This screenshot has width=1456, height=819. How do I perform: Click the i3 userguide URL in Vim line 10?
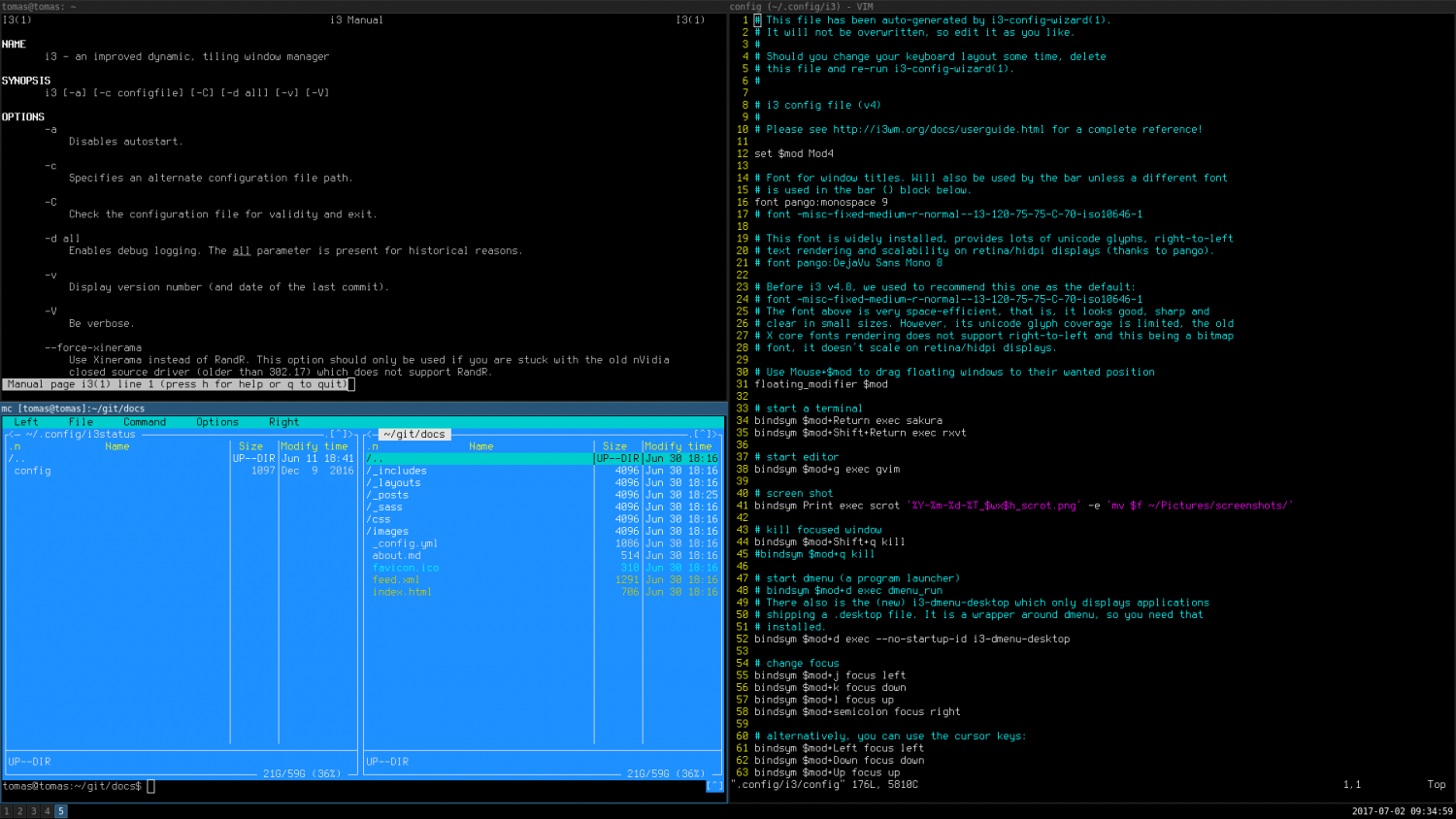pyautogui.click(x=939, y=129)
